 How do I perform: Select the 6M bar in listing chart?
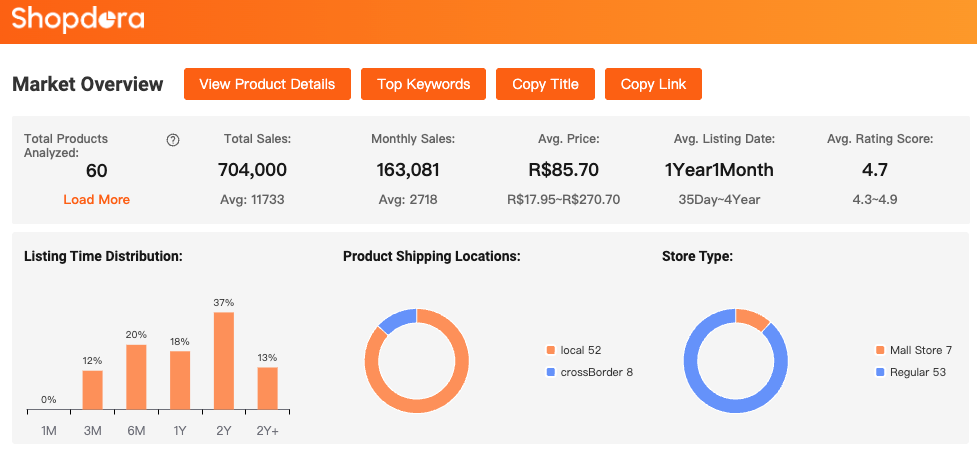pos(136,377)
